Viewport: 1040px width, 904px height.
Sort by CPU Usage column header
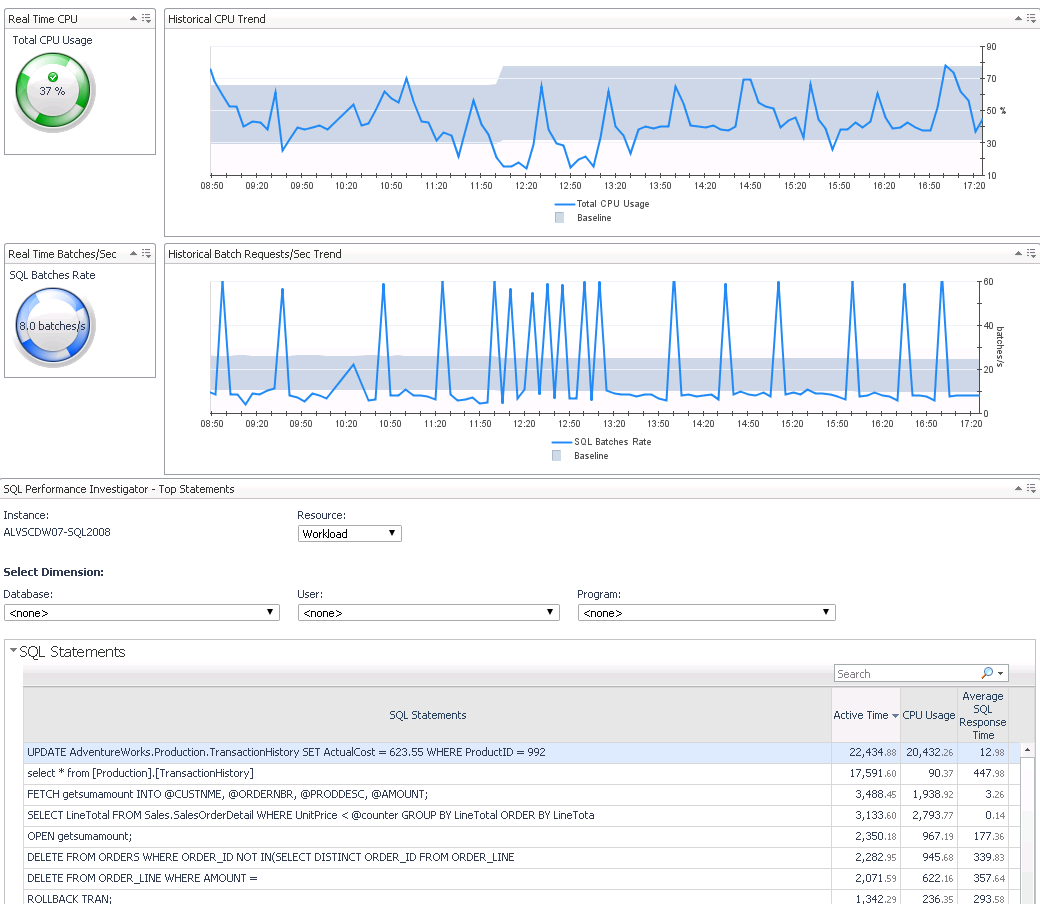click(x=929, y=715)
